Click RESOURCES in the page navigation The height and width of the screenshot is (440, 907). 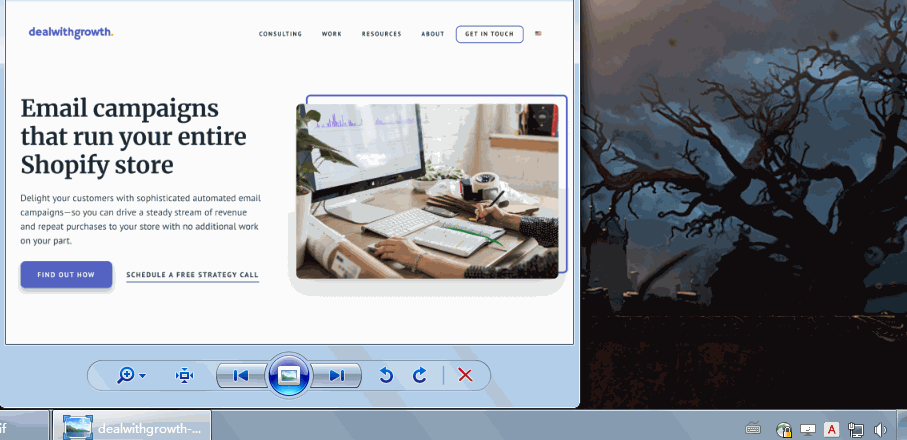(x=381, y=34)
